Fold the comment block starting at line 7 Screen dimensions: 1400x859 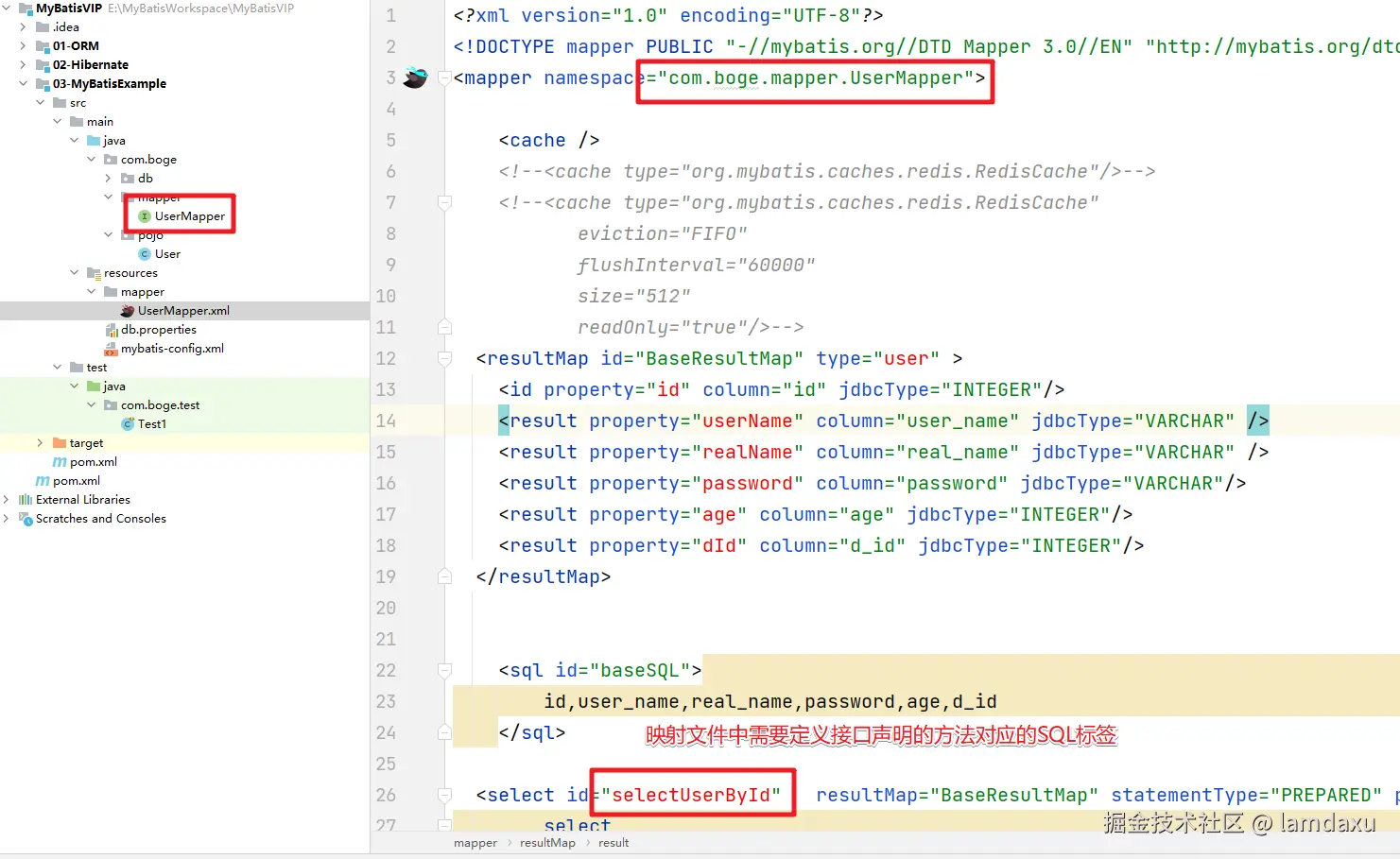click(444, 203)
